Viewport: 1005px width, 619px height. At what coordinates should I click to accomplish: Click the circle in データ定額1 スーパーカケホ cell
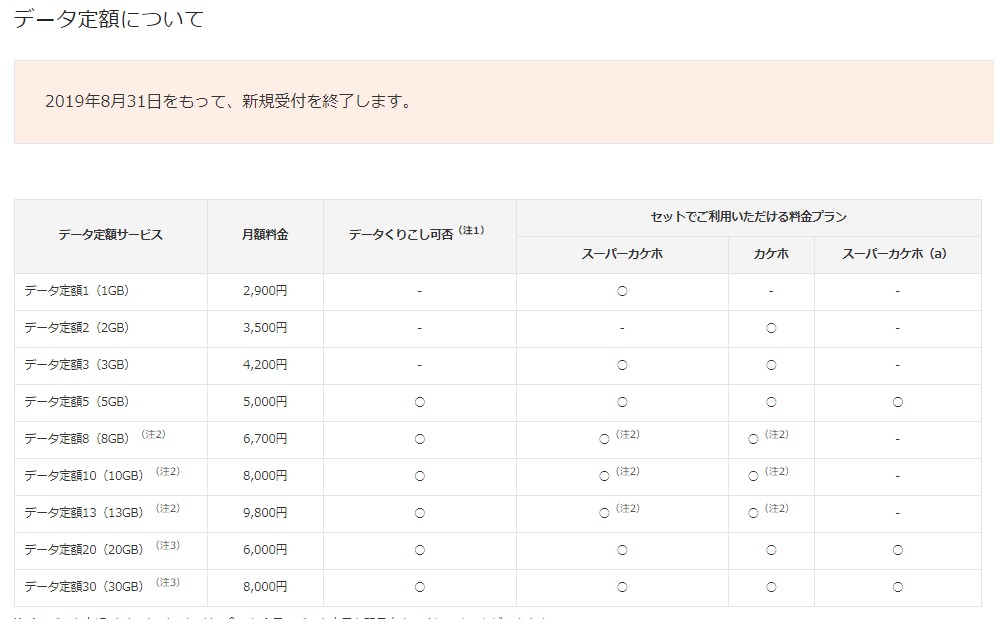coord(622,291)
